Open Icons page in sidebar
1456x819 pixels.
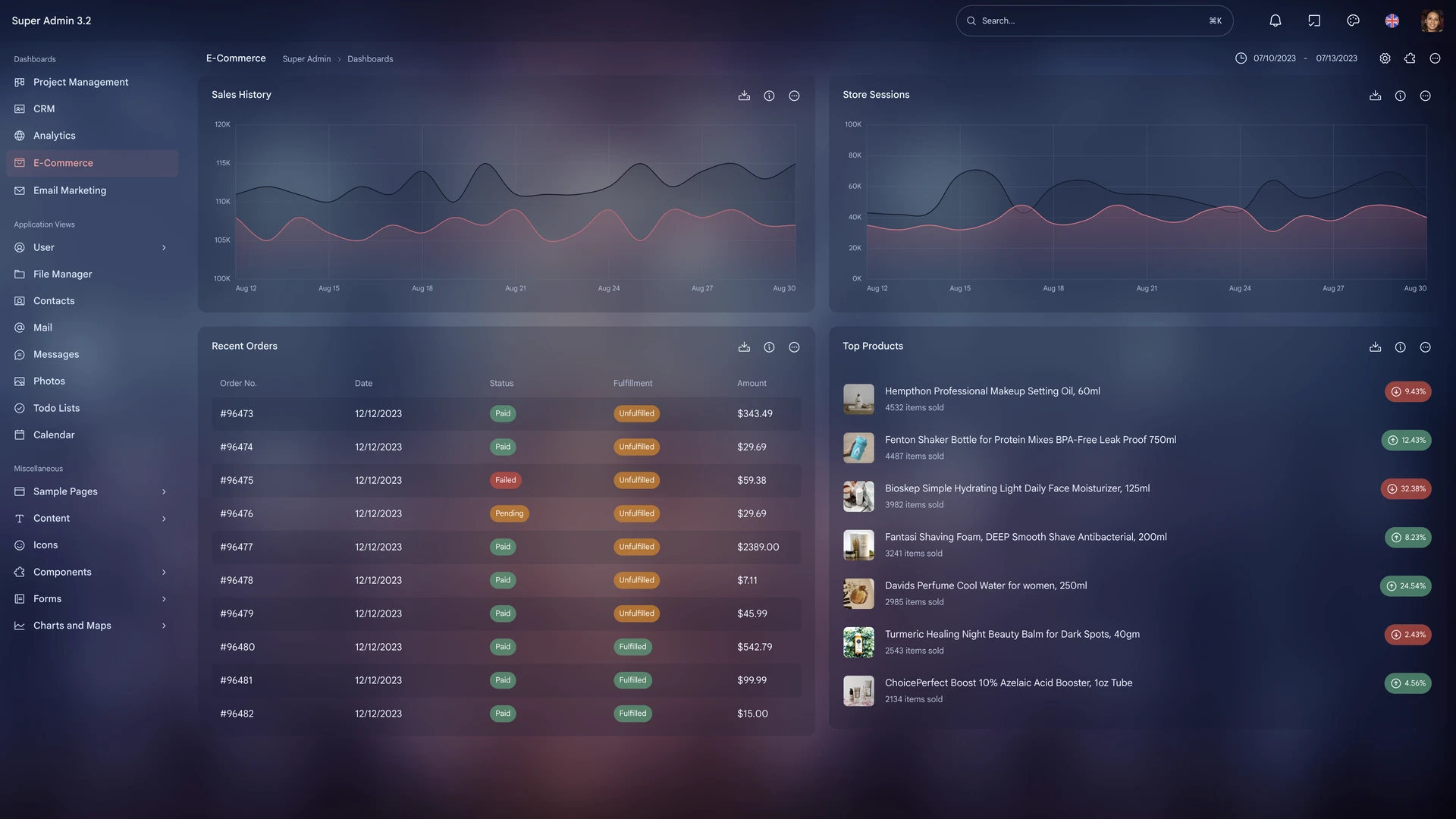coord(93,545)
